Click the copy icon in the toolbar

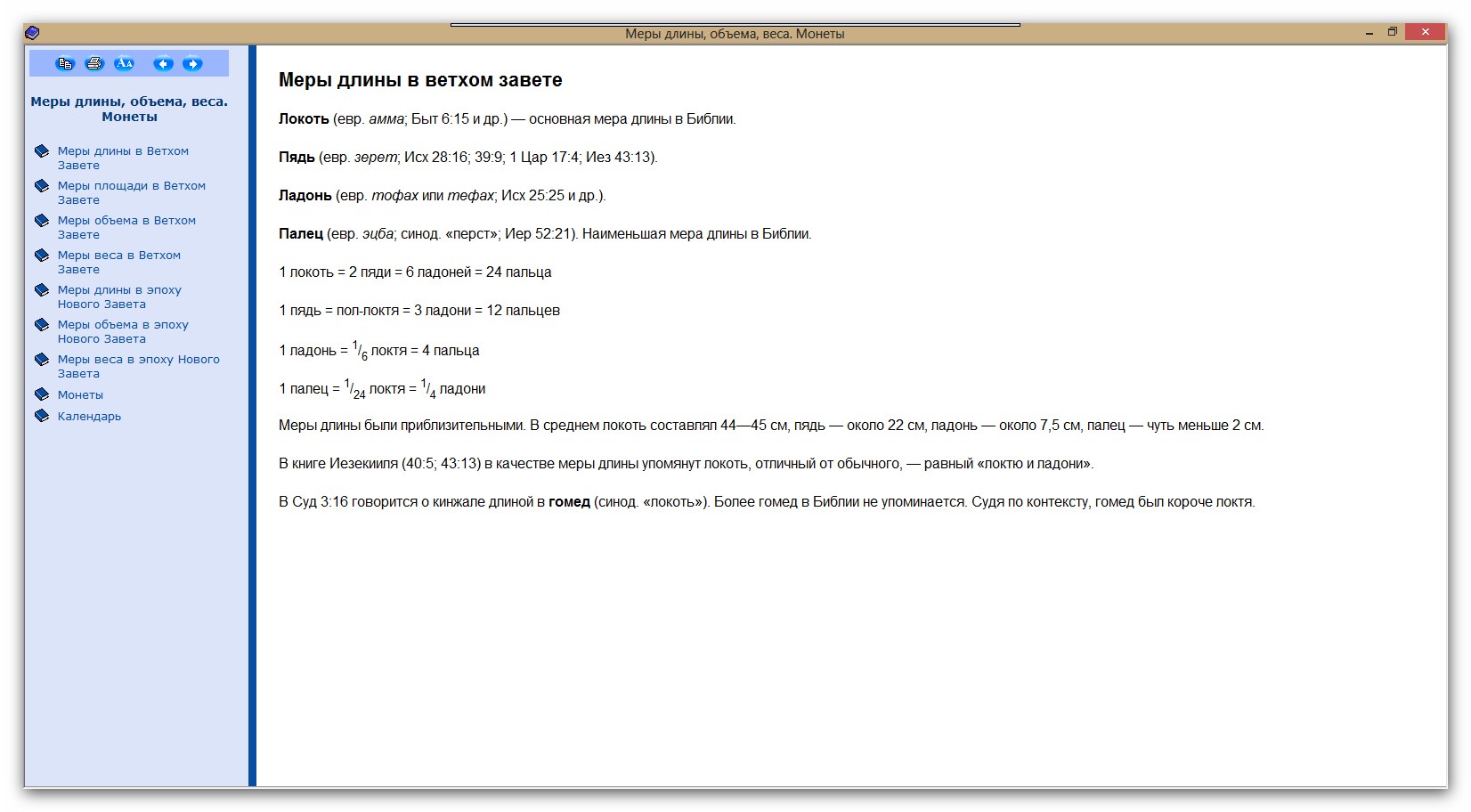click(65, 63)
